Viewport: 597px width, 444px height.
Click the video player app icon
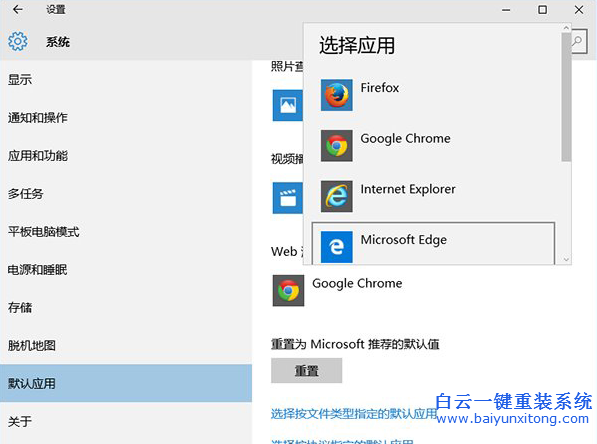click(x=288, y=198)
